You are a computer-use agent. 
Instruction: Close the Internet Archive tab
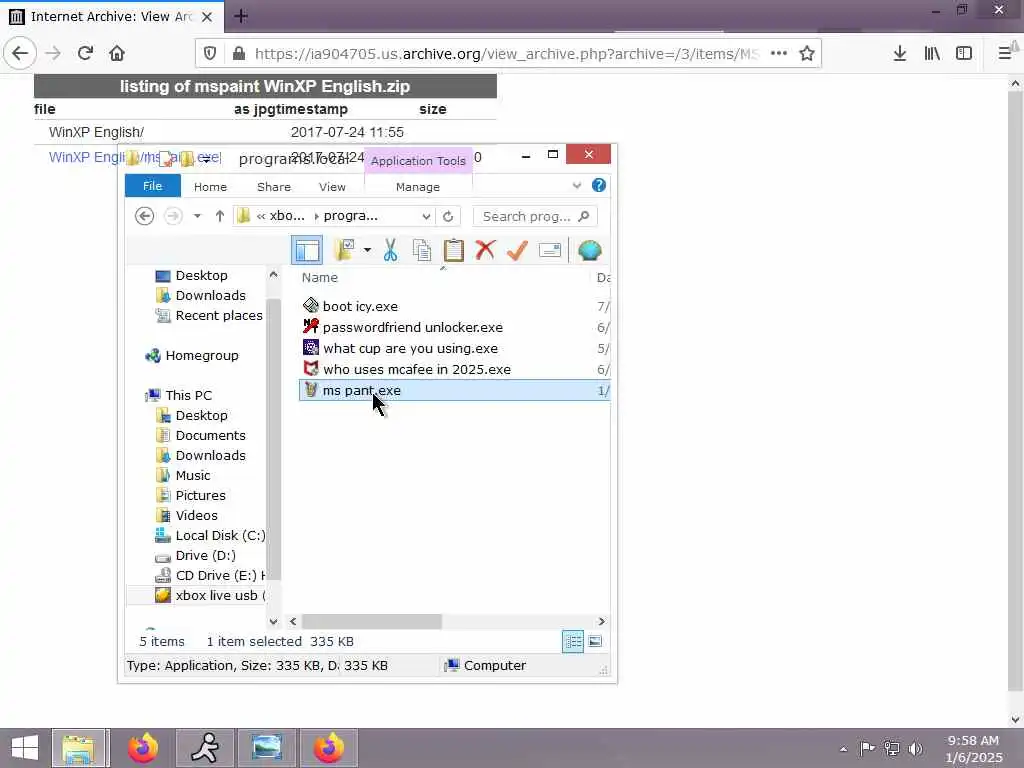tap(206, 16)
